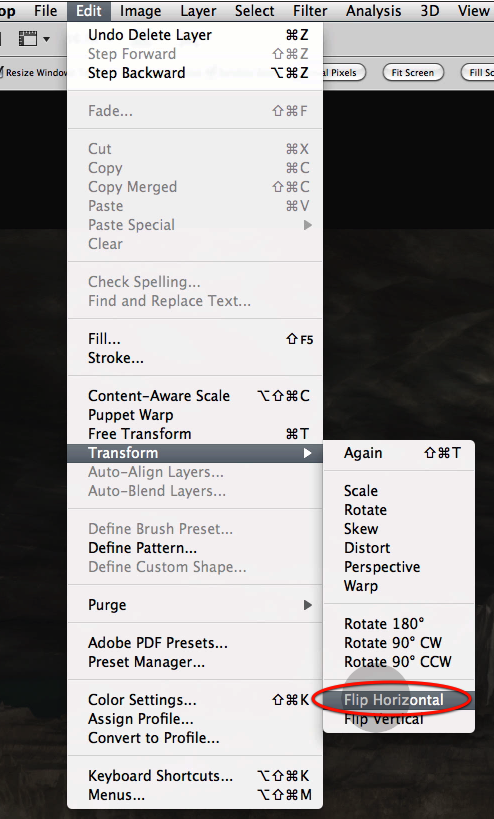Open the Select menu
Screen dimensions: 494x819
click(x=254, y=10)
